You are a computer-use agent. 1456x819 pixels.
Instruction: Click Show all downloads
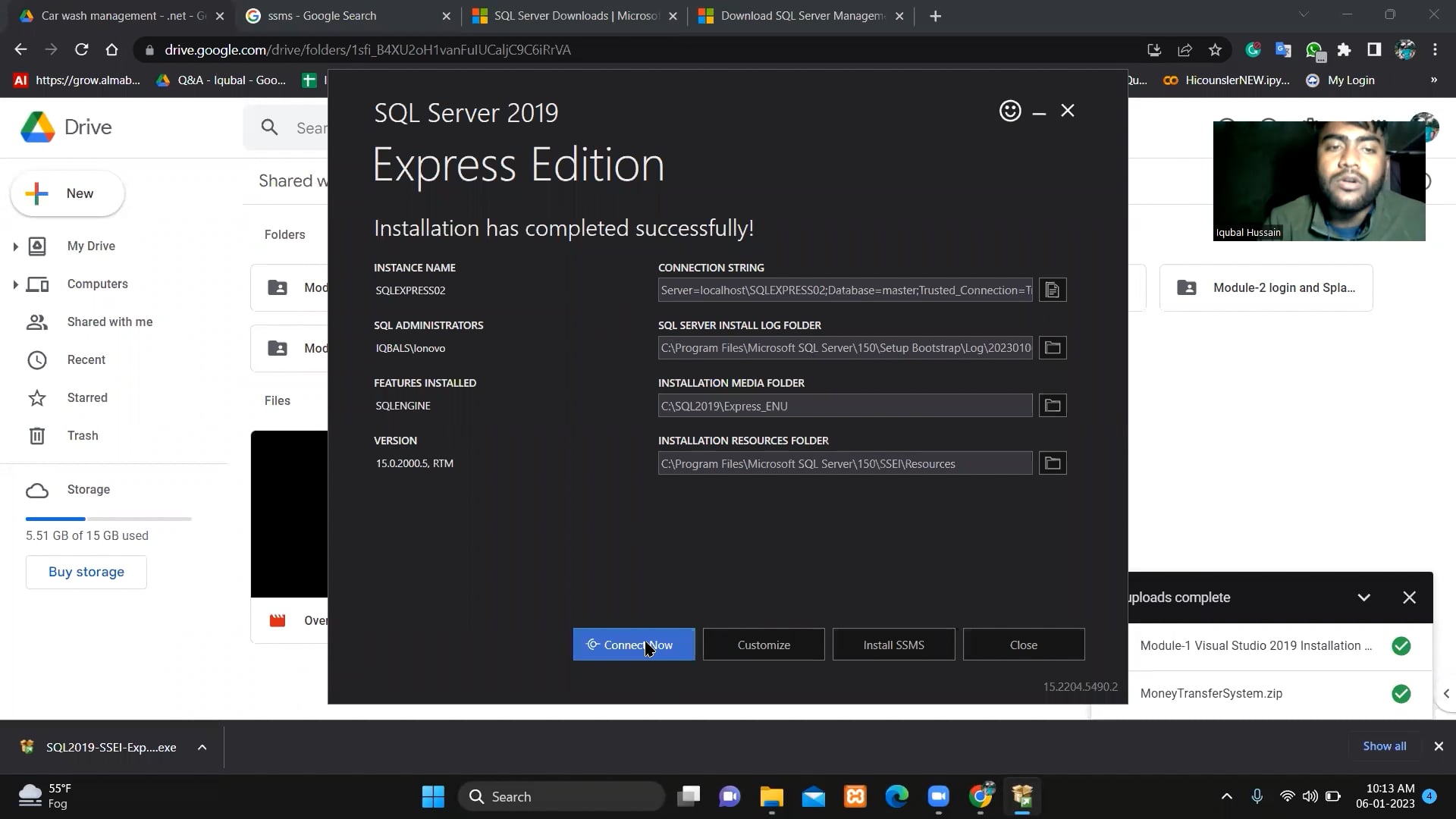tap(1384, 746)
